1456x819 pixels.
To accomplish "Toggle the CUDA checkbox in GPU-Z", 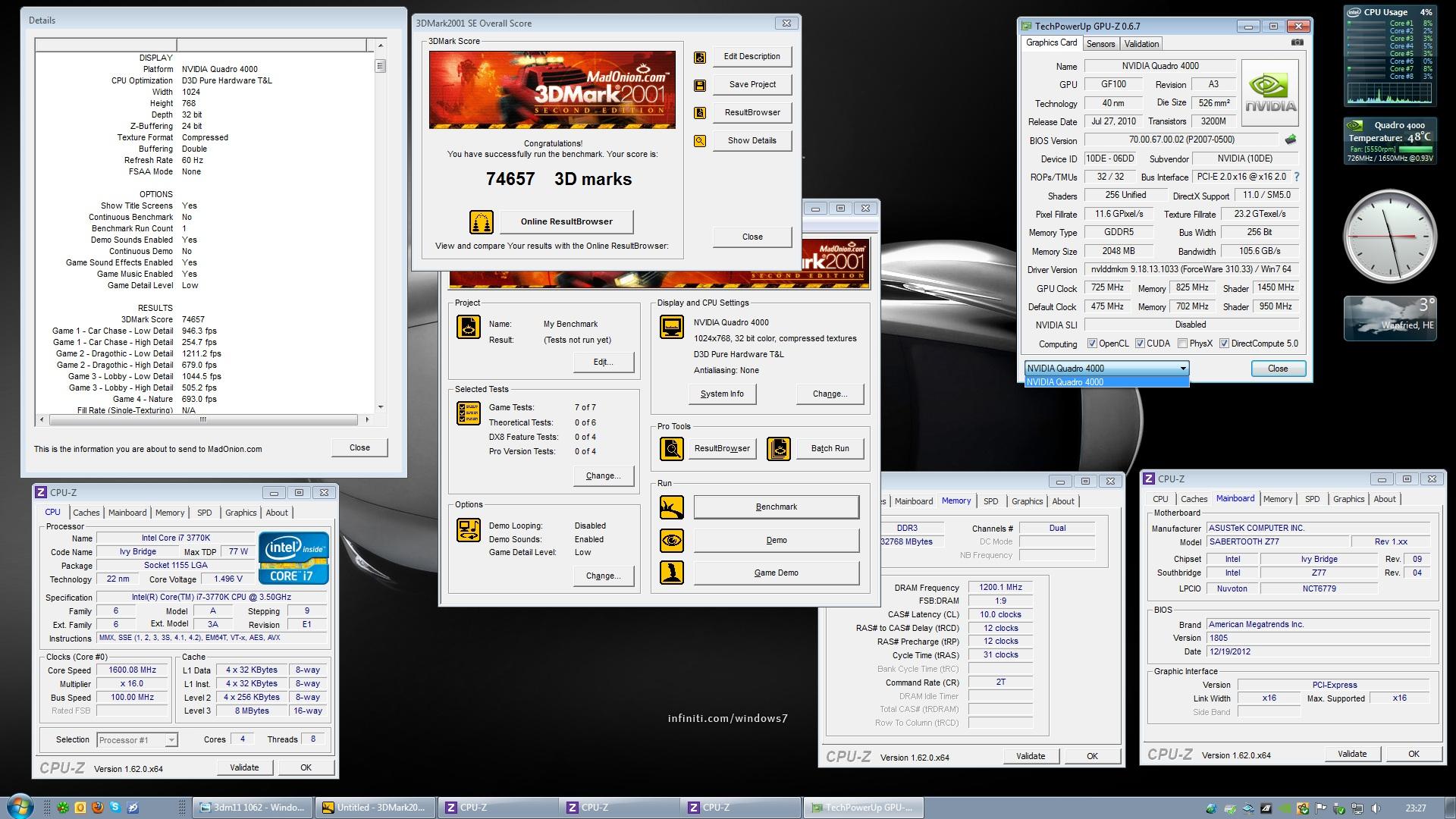I will pos(1140,344).
